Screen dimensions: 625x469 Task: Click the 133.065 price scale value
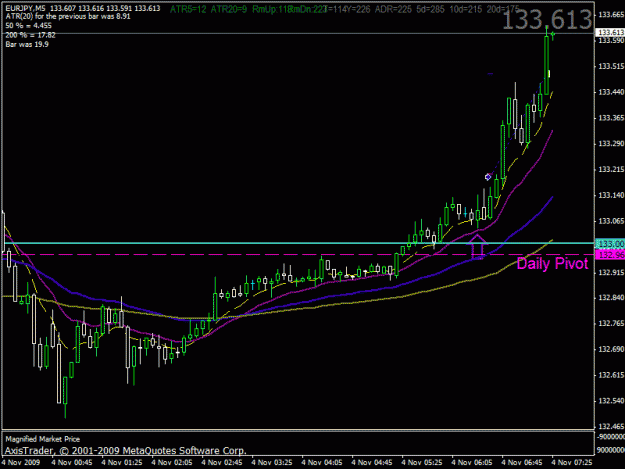coord(611,221)
